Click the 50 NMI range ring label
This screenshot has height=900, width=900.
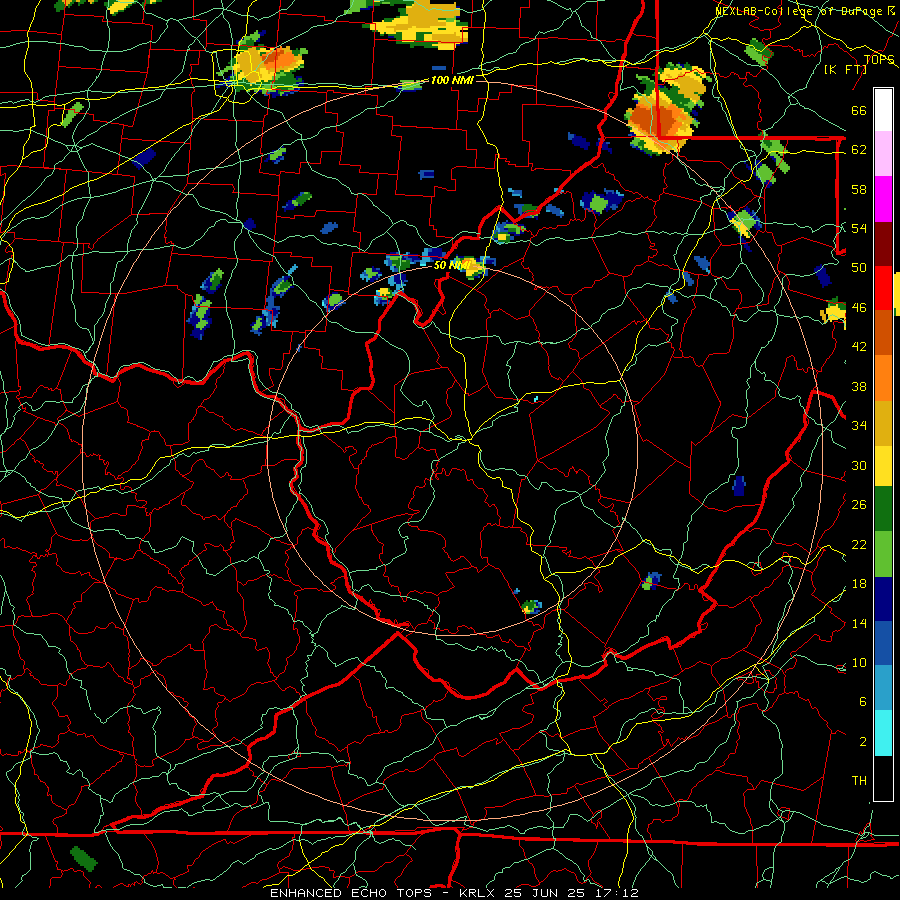tap(452, 265)
